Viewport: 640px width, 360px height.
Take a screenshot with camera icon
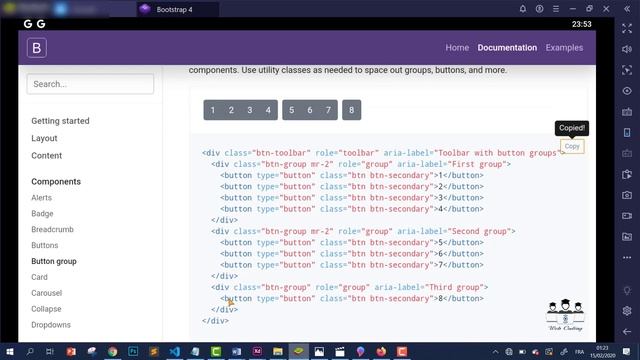[627, 195]
